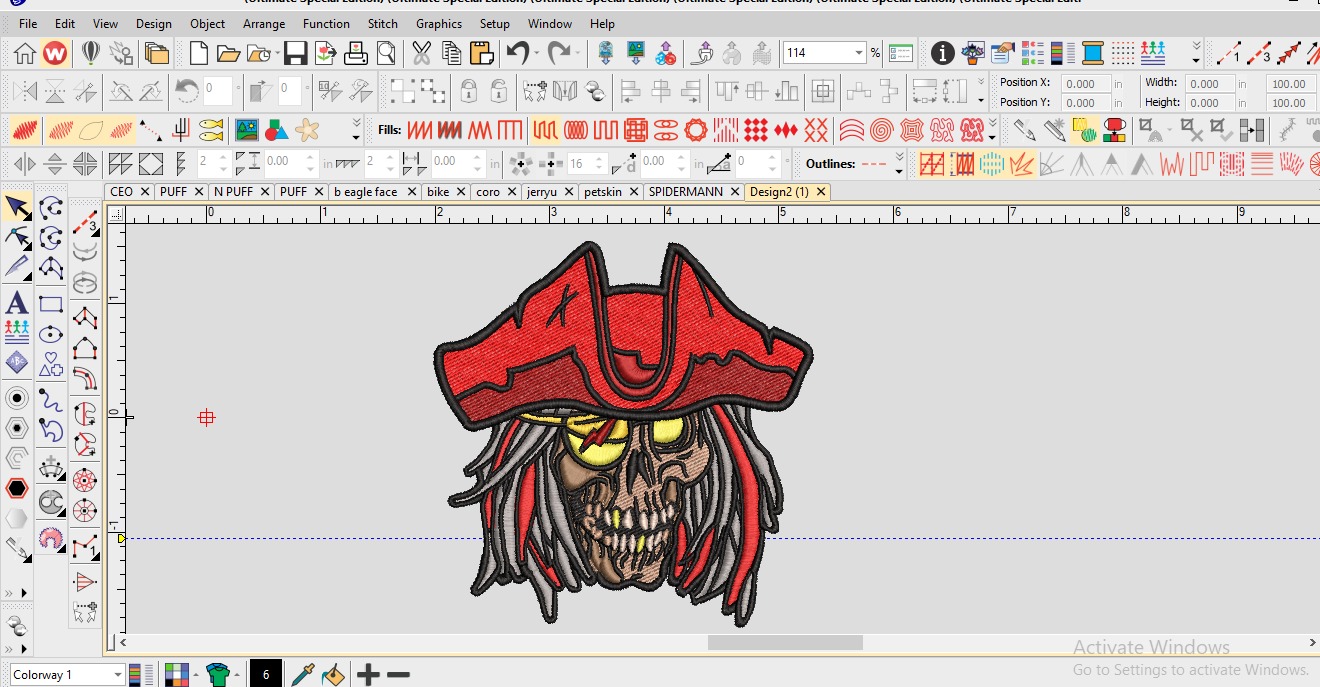Close the Design2 (1) tab

[x=821, y=191]
